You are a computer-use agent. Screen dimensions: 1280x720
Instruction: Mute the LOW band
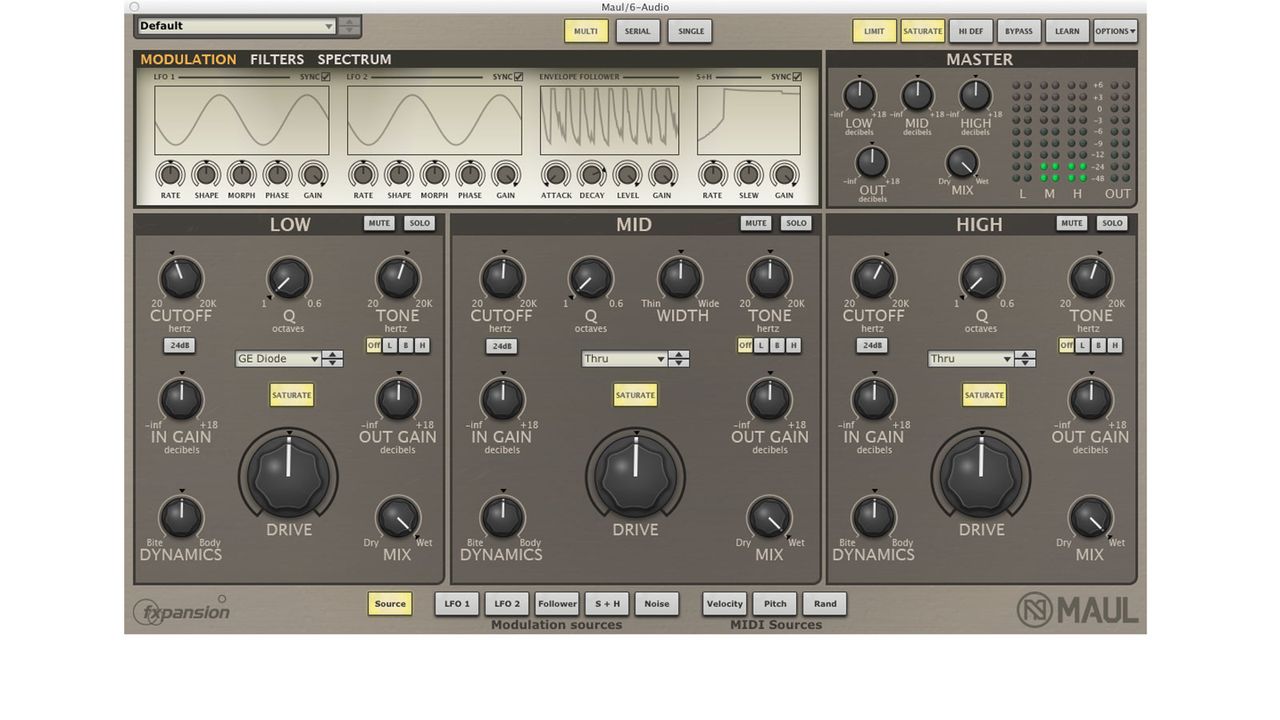[x=379, y=224]
